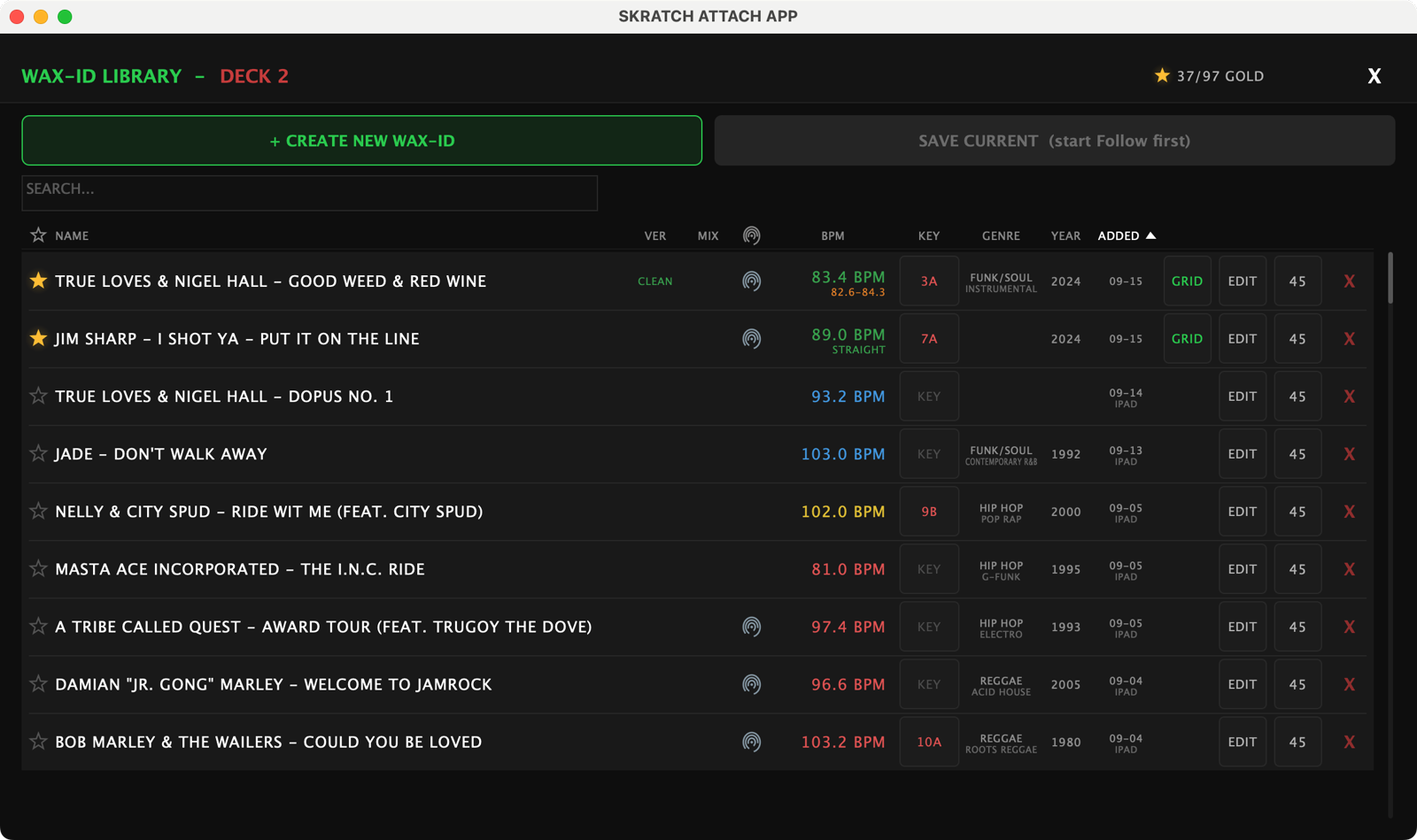Sort list by KEY column
Screen dimensions: 1417x840
929,236
